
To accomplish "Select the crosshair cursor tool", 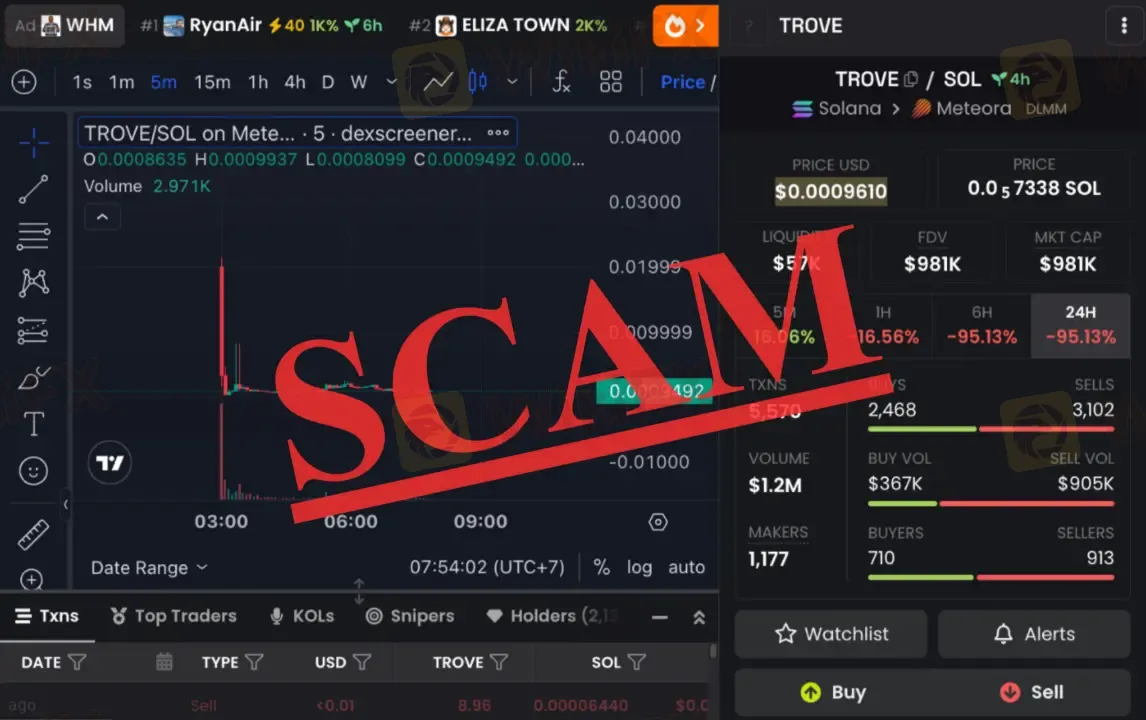I will (x=34, y=143).
